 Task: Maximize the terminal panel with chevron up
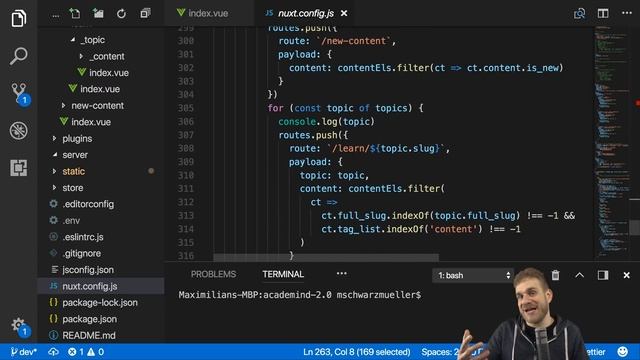click(x=579, y=275)
